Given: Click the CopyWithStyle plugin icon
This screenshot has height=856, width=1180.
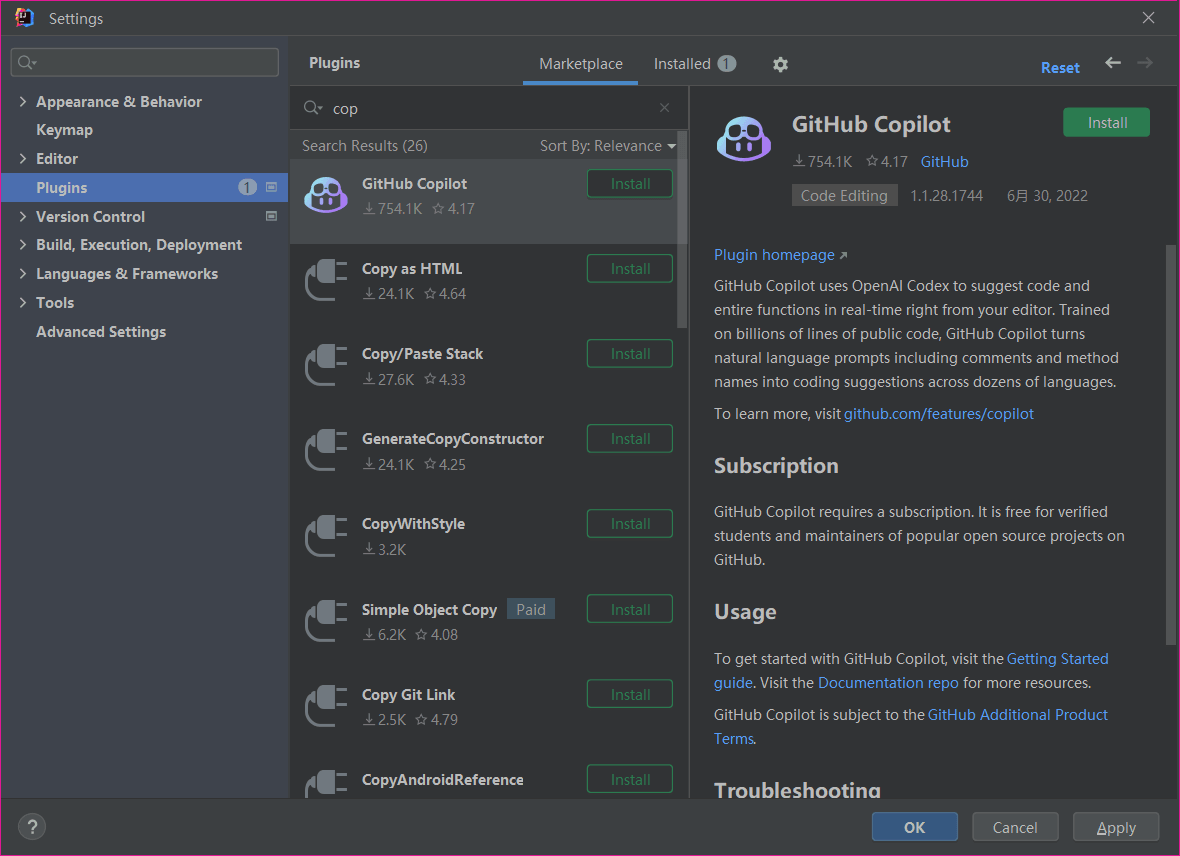Looking at the screenshot, I should tap(326, 535).
